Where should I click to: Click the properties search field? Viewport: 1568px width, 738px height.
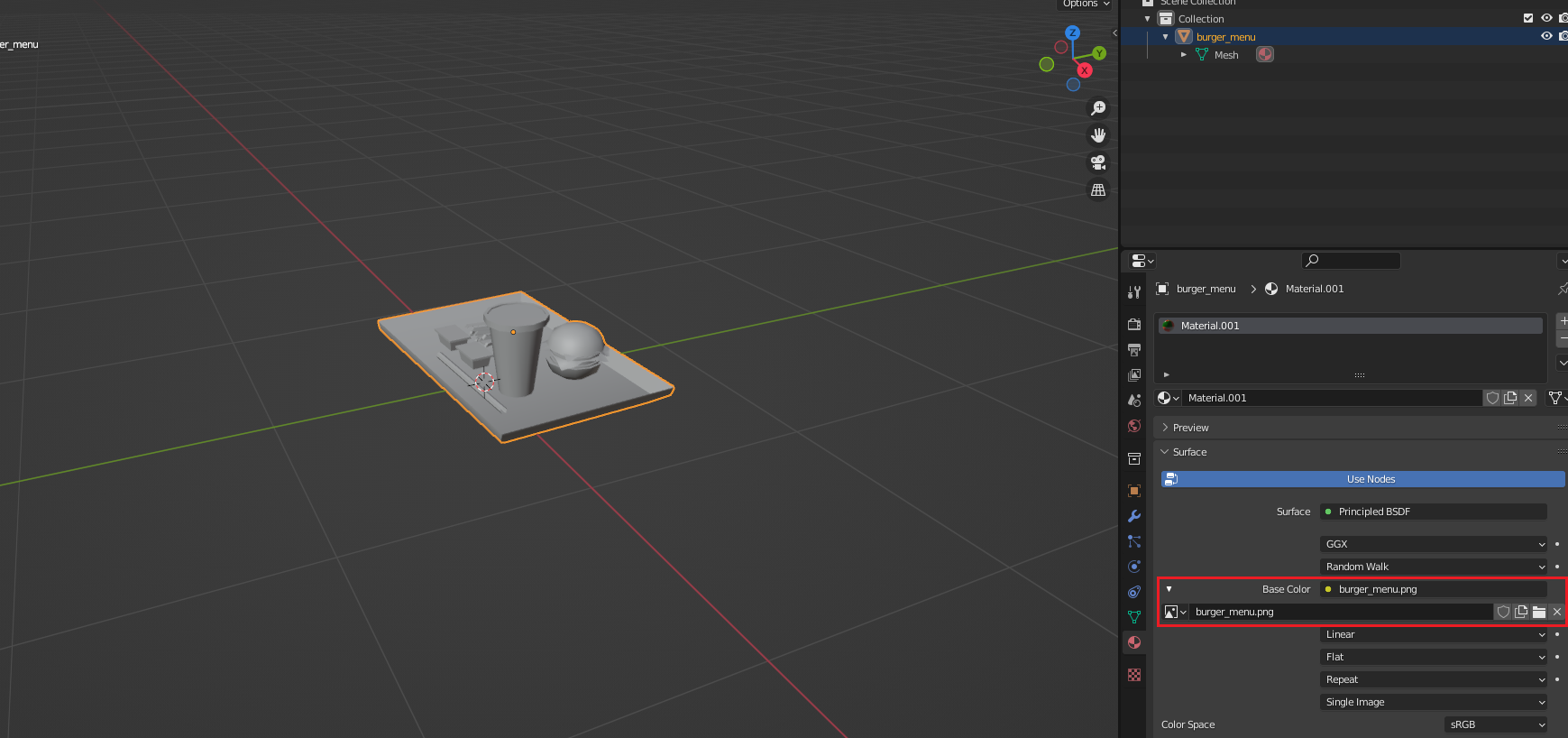1351,261
